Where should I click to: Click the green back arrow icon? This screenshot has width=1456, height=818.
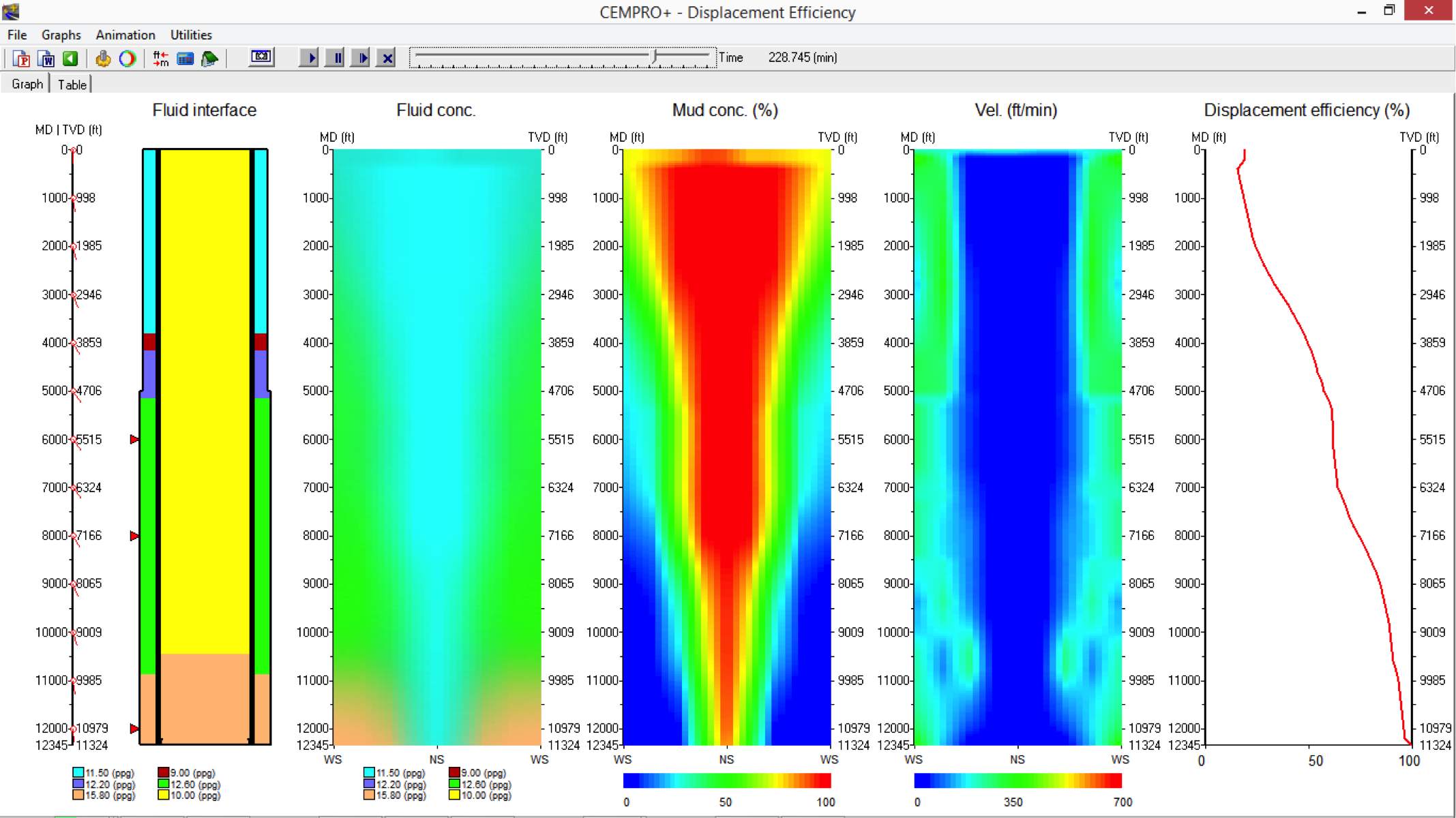click(x=70, y=59)
